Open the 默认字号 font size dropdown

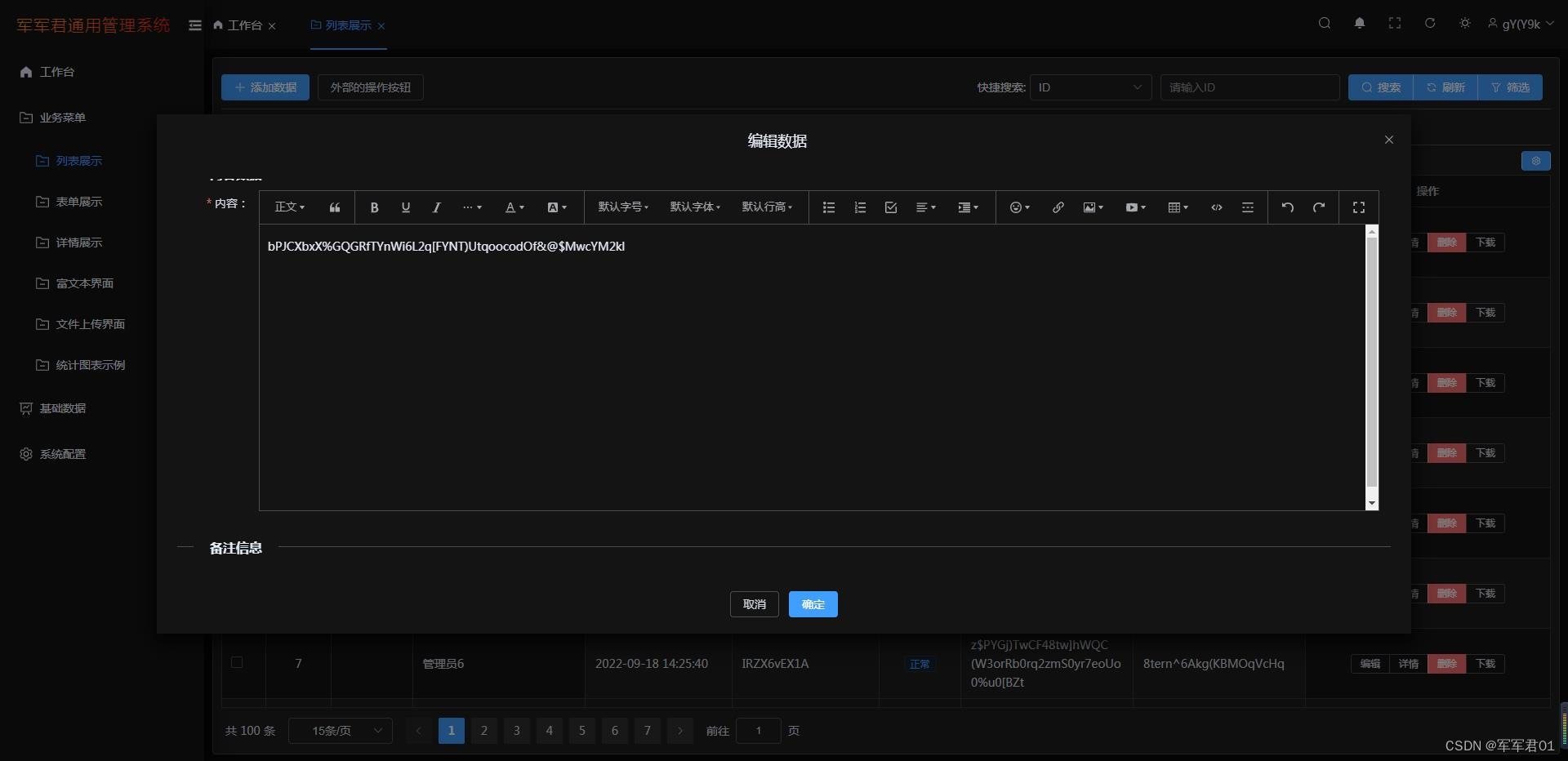tap(623, 207)
